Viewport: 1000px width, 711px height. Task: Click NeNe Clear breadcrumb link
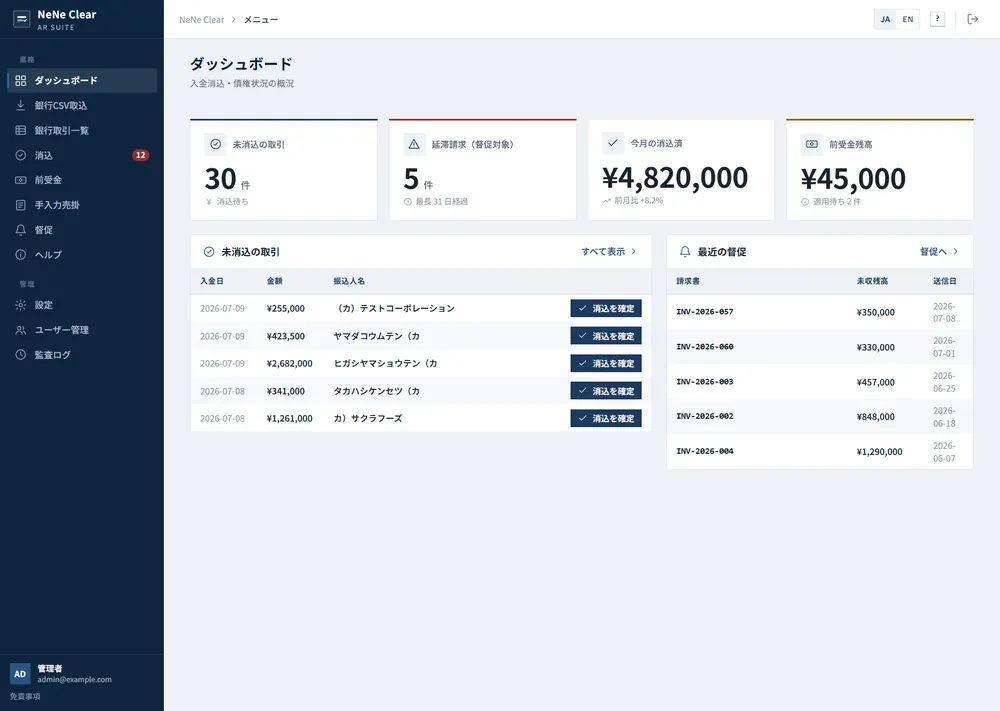(x=202, y=20)
